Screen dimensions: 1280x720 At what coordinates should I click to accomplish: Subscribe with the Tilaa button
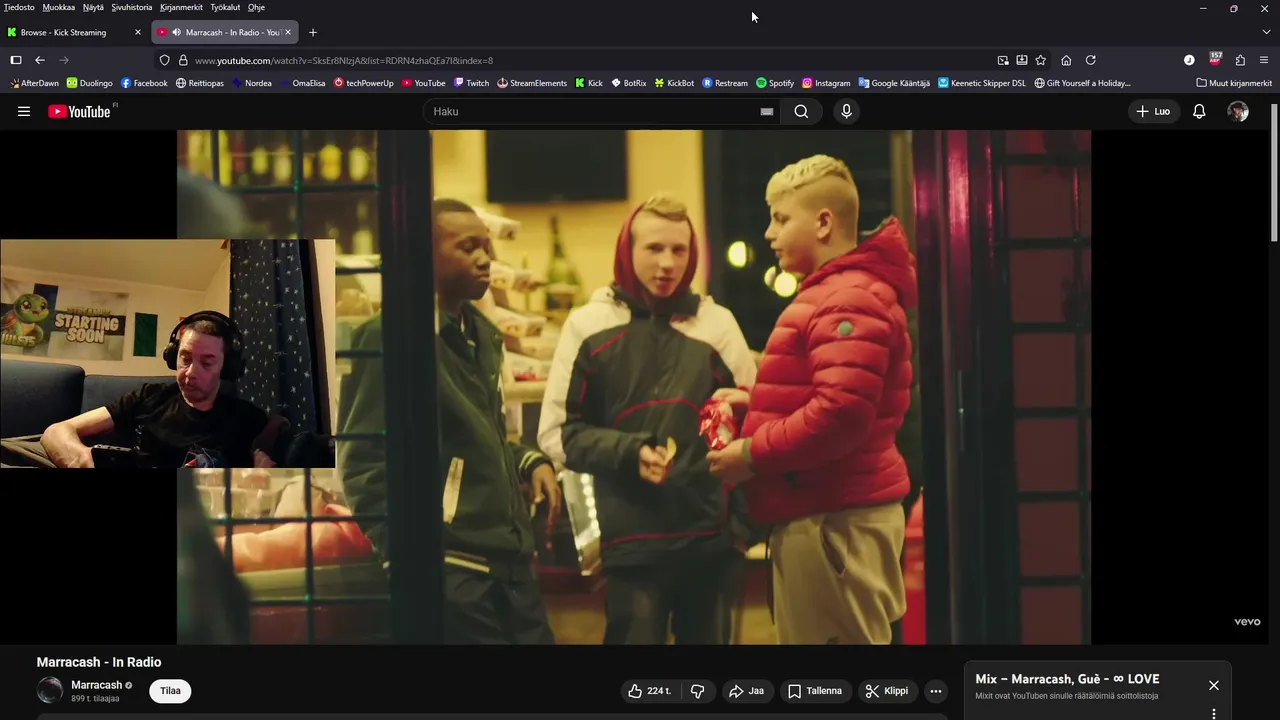[x=170, y=691]
